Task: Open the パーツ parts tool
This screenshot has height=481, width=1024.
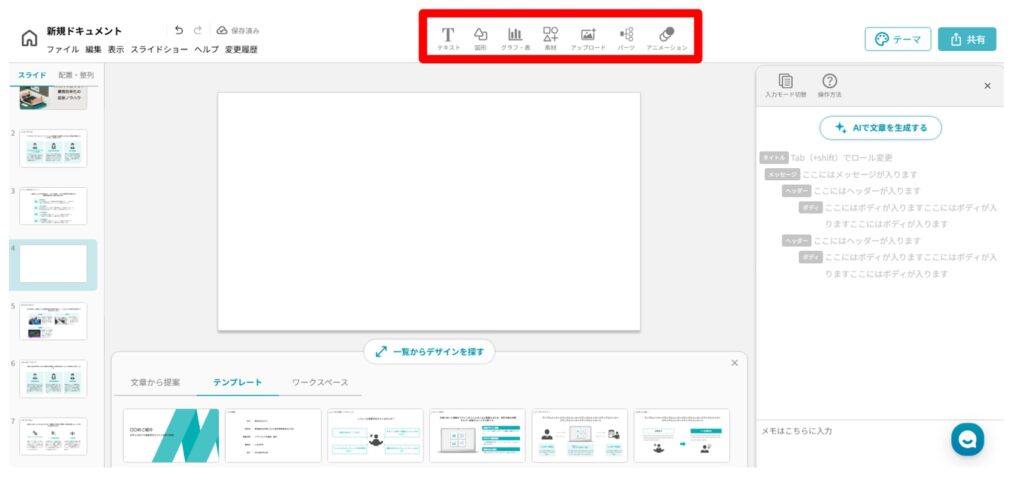Action: (626, 37)
